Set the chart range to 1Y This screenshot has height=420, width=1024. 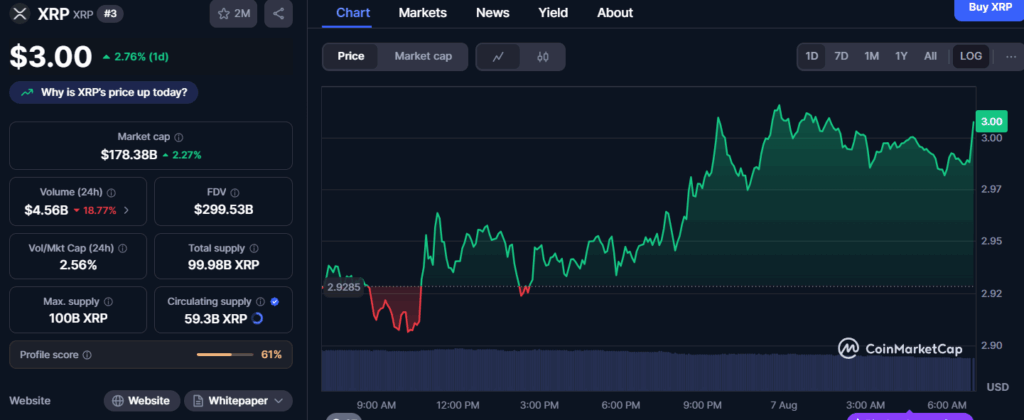click(x=901, y=56)
